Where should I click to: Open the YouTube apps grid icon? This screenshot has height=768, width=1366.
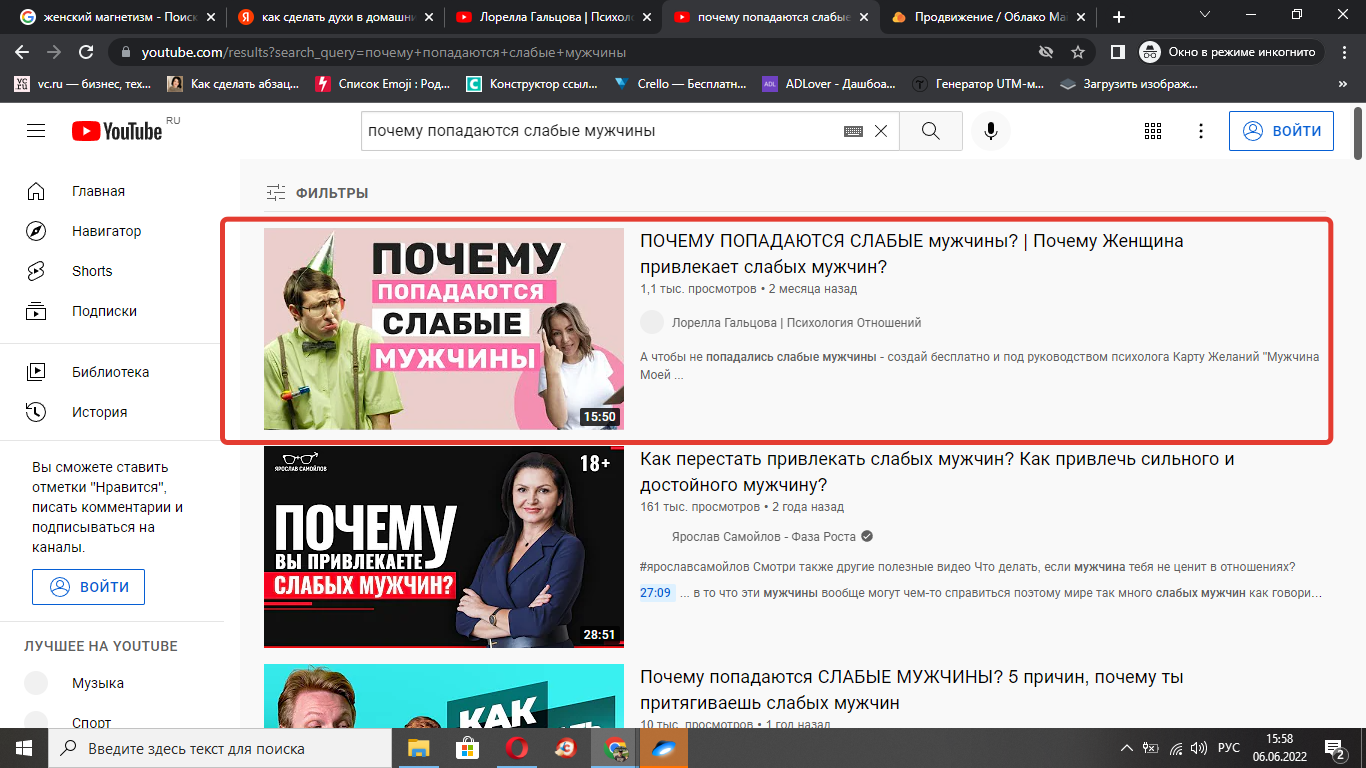pos(1153,131)
